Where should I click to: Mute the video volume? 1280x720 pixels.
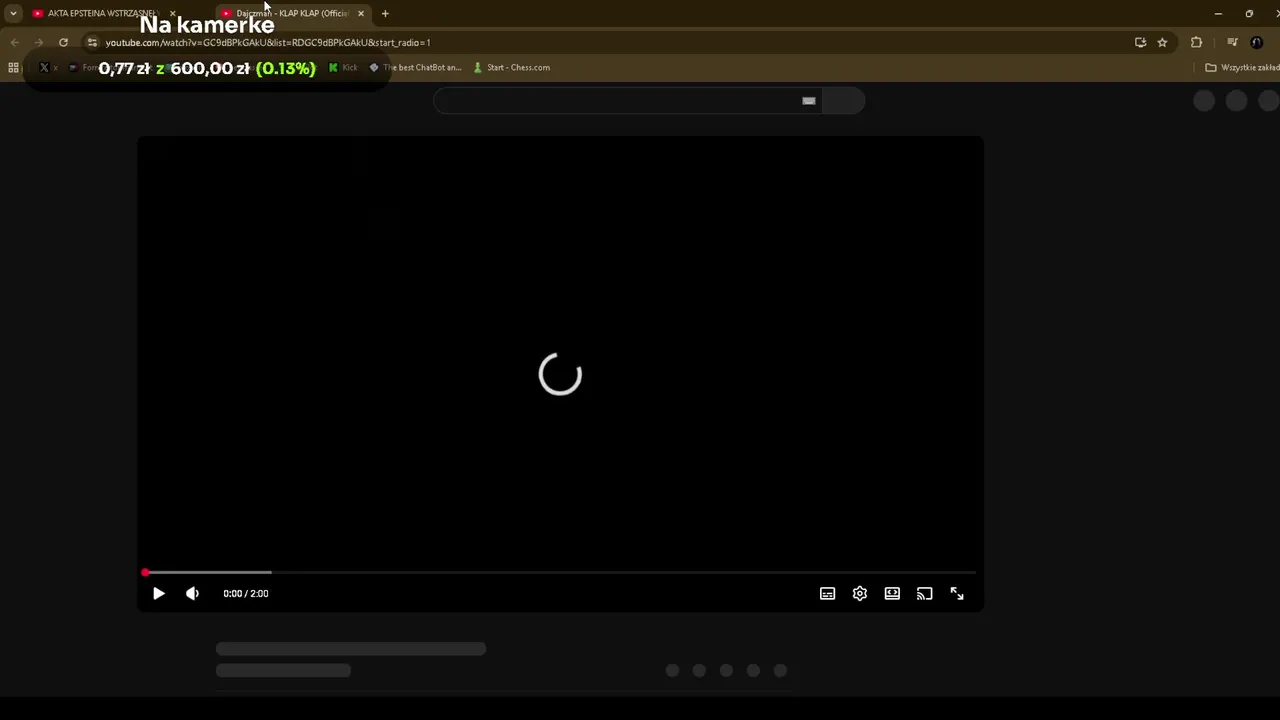pyautogui.click(x=192, y=593)
